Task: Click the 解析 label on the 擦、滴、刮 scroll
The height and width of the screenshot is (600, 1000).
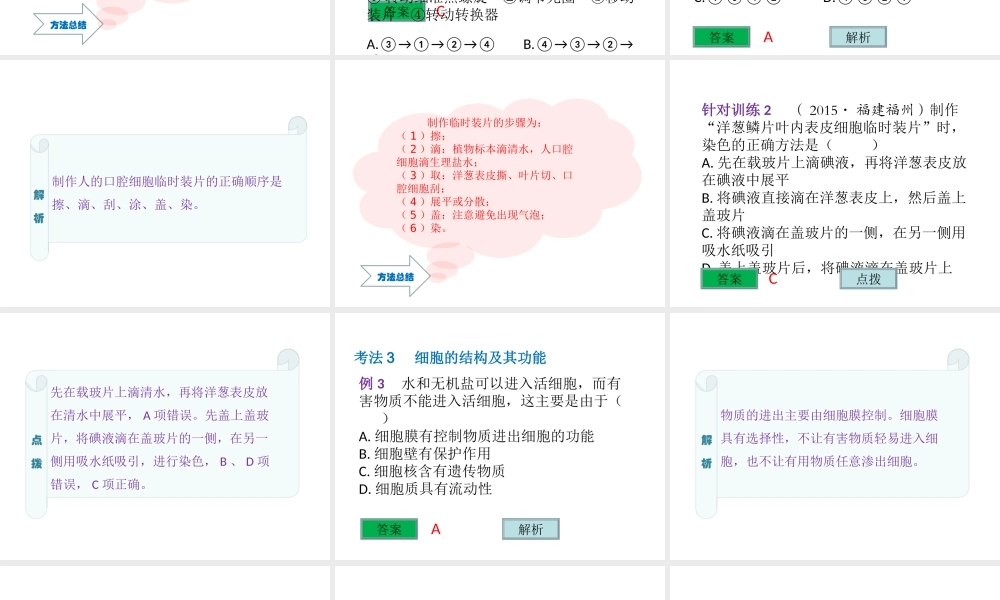Action: point(39,206)
